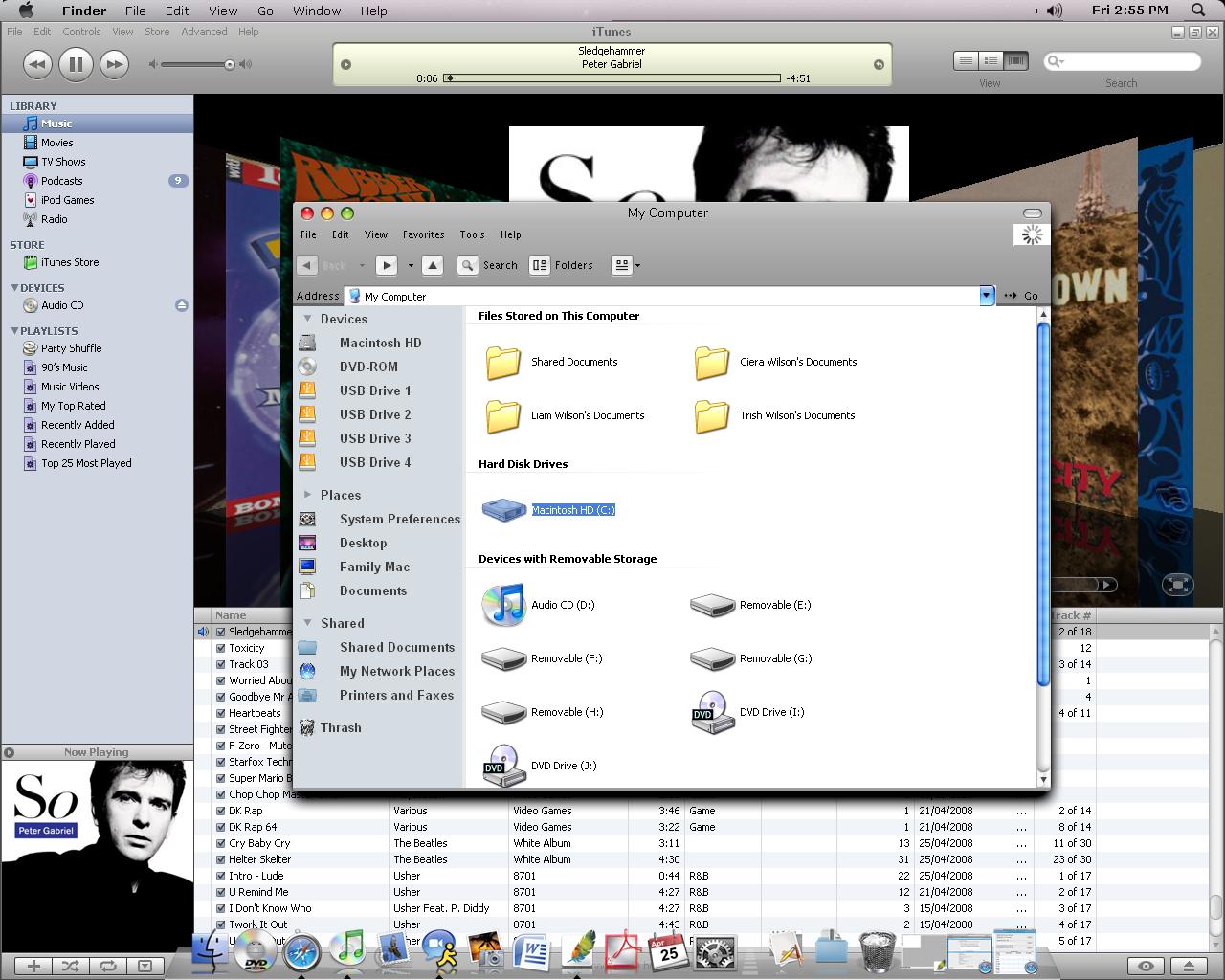Open System Preferences gear in the dock

pos(714,953)
